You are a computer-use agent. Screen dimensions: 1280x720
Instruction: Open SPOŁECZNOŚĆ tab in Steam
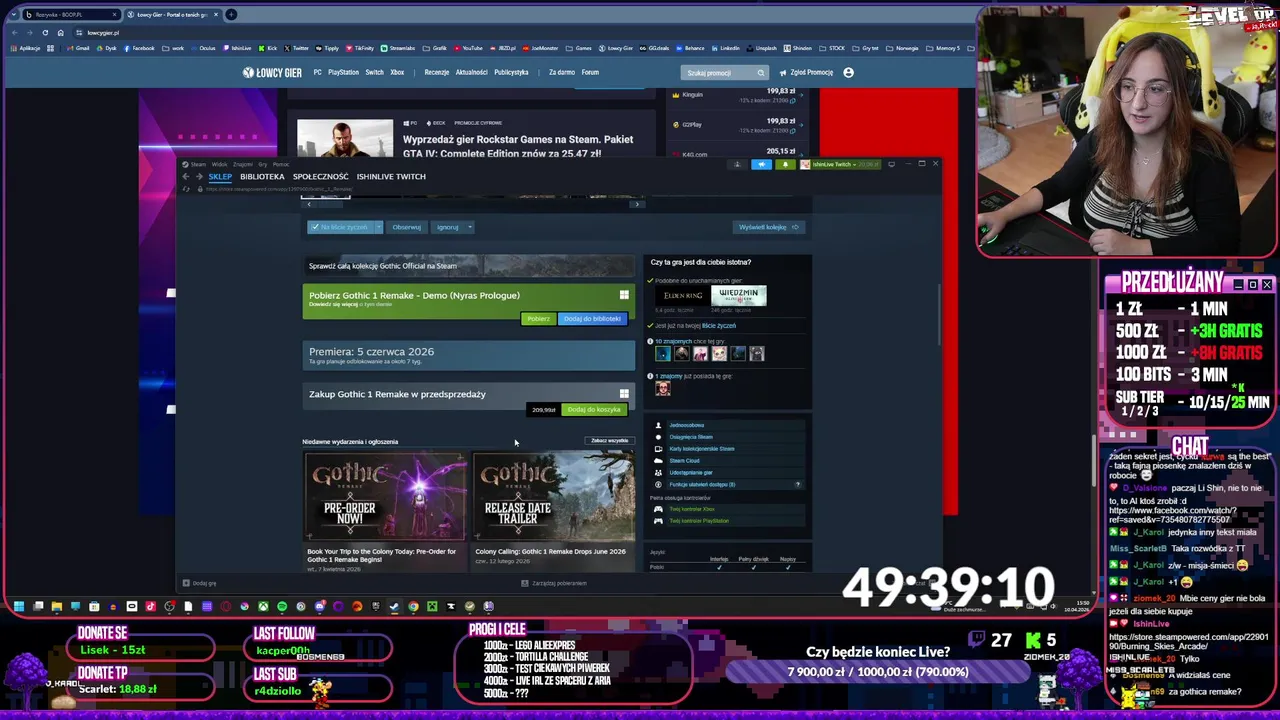320,176
